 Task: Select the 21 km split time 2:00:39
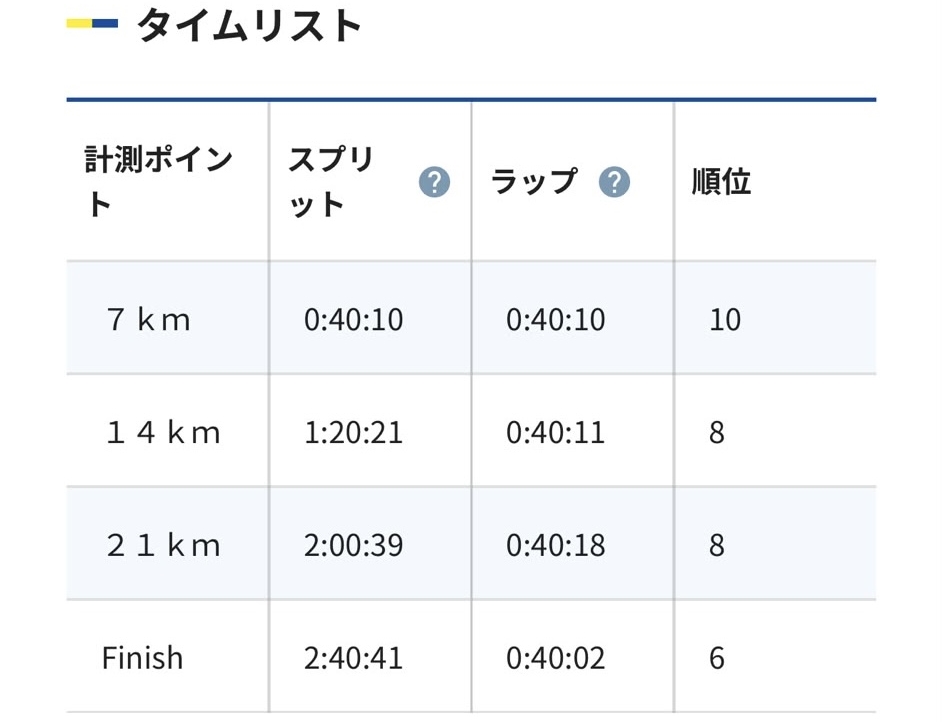point(353,545)
